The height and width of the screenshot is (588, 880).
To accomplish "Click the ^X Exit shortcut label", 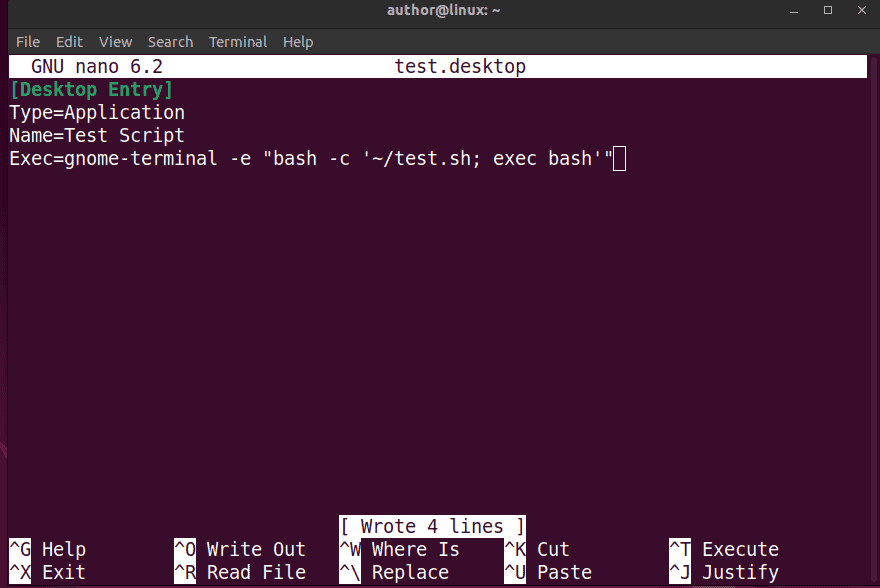I will tap(45, 572).
